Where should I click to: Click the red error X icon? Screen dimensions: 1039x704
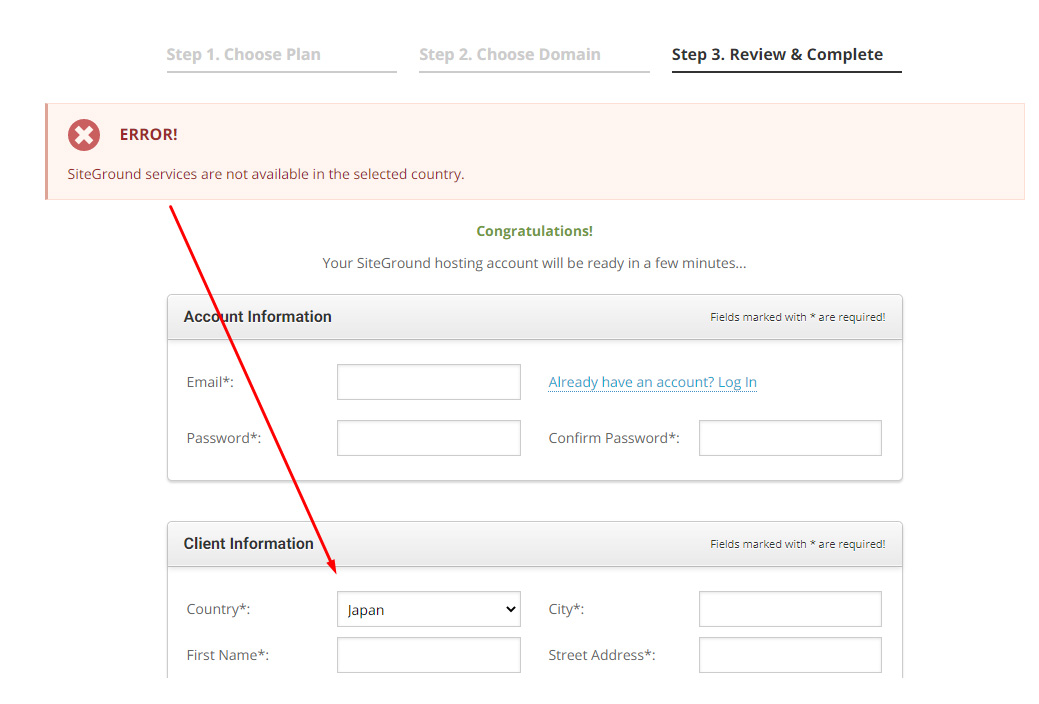click(84, 135)
